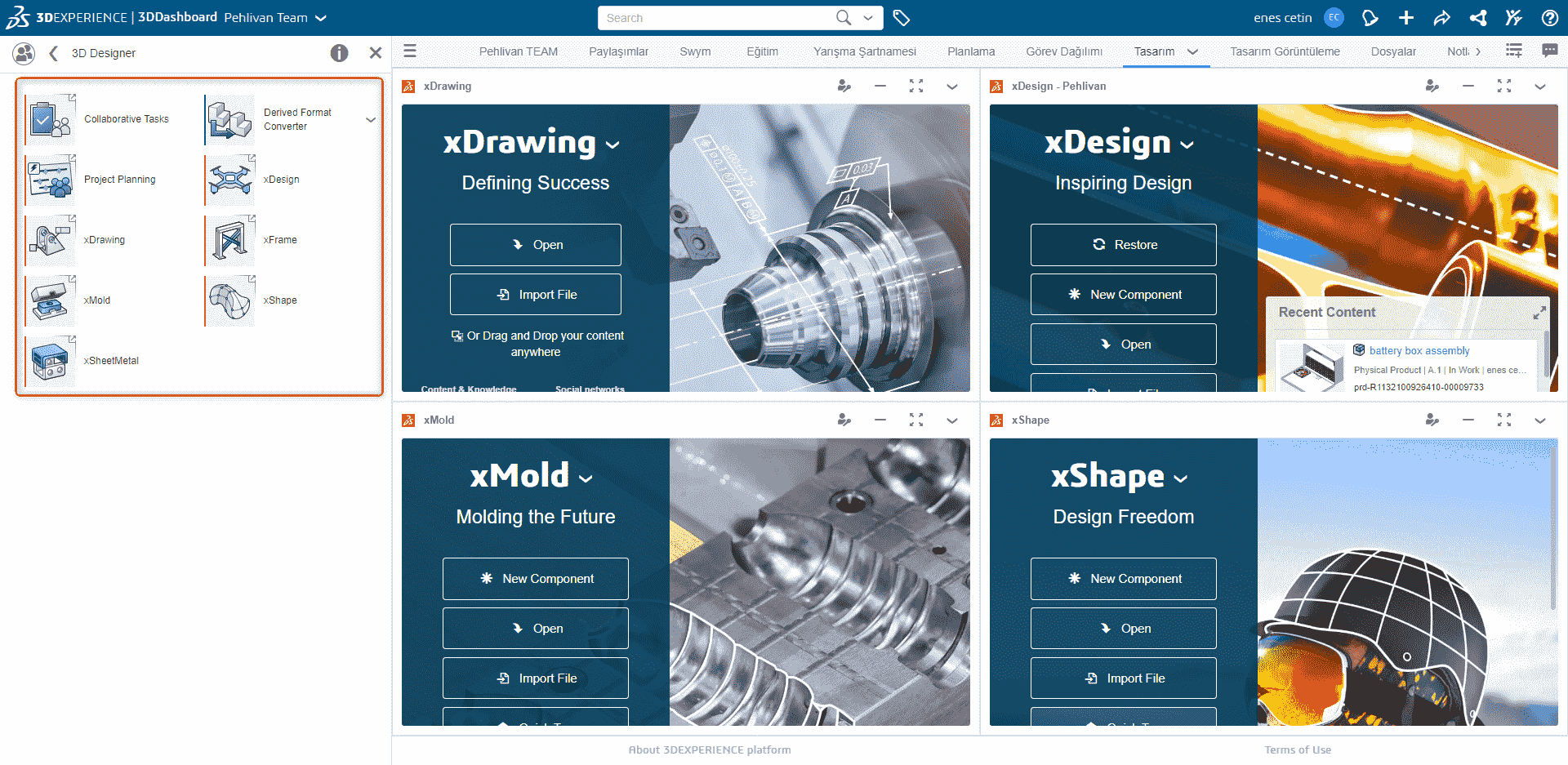This screenshot has width=1568, height=765.
Task: Minimize the xDesign - Pehlivan widget
Action: point(1468,86)
